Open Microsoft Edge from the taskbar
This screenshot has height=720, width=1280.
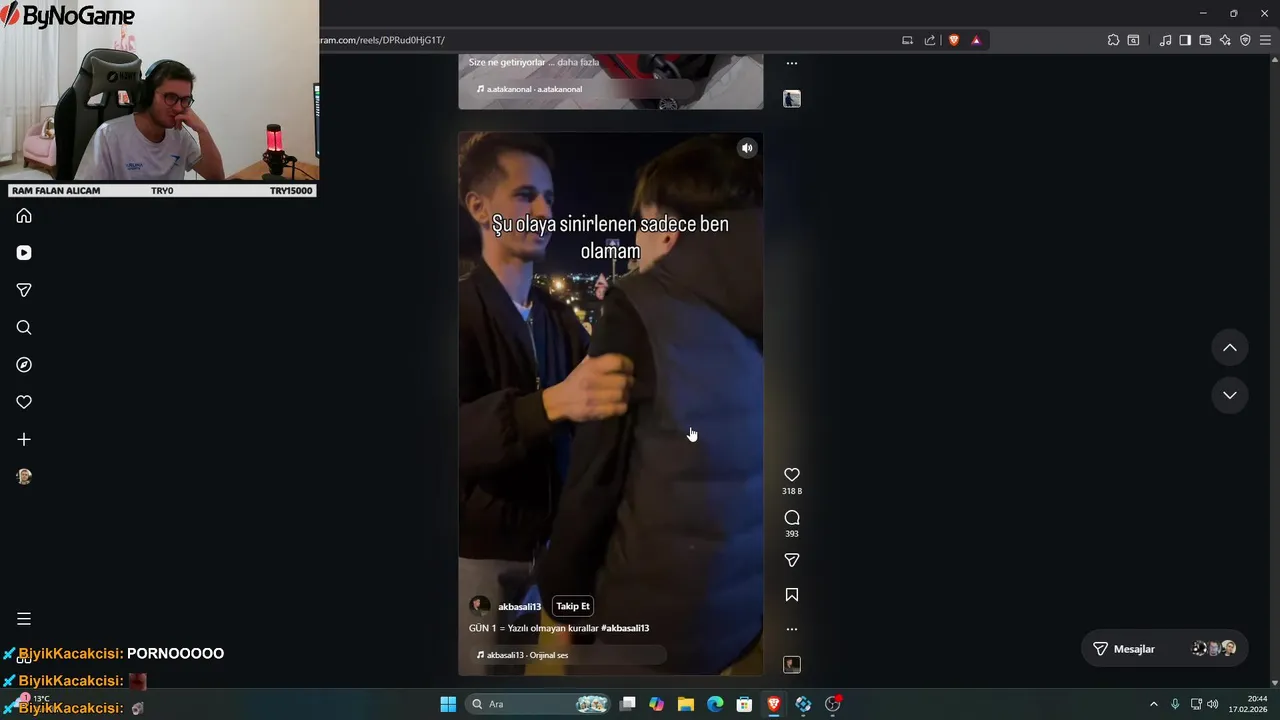tap(715, 704)
